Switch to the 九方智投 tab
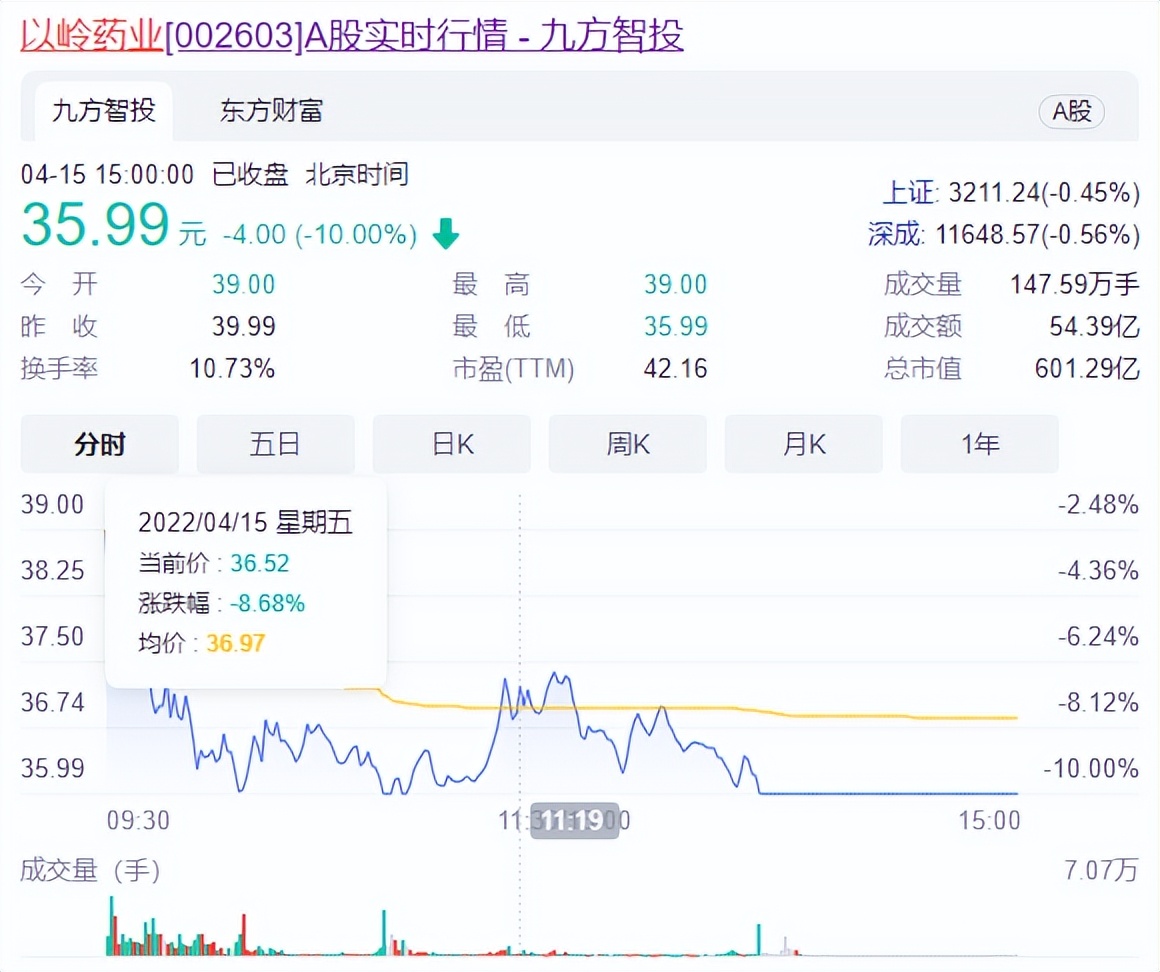The image size is (1160, 972). pyautogui.click(x=104, y=111)
